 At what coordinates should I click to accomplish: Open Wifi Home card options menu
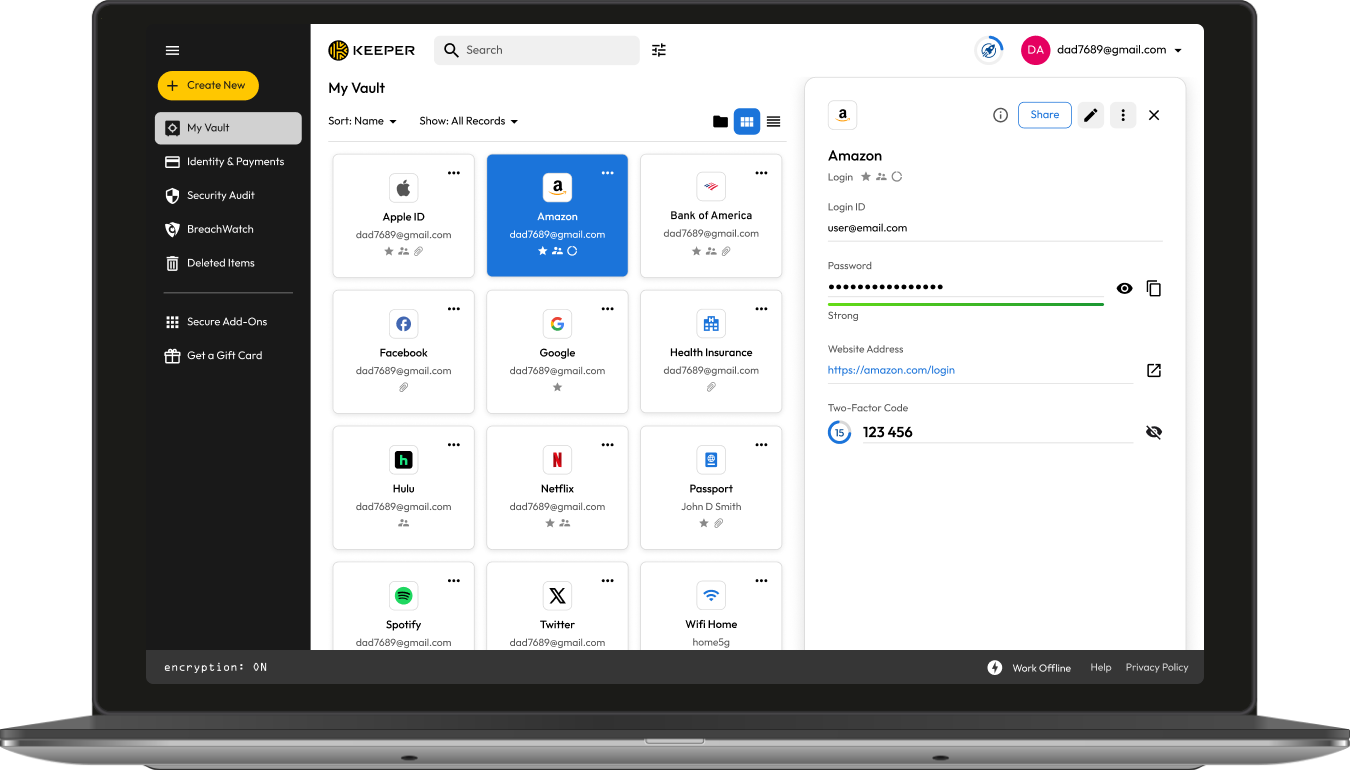click(761, 581)
